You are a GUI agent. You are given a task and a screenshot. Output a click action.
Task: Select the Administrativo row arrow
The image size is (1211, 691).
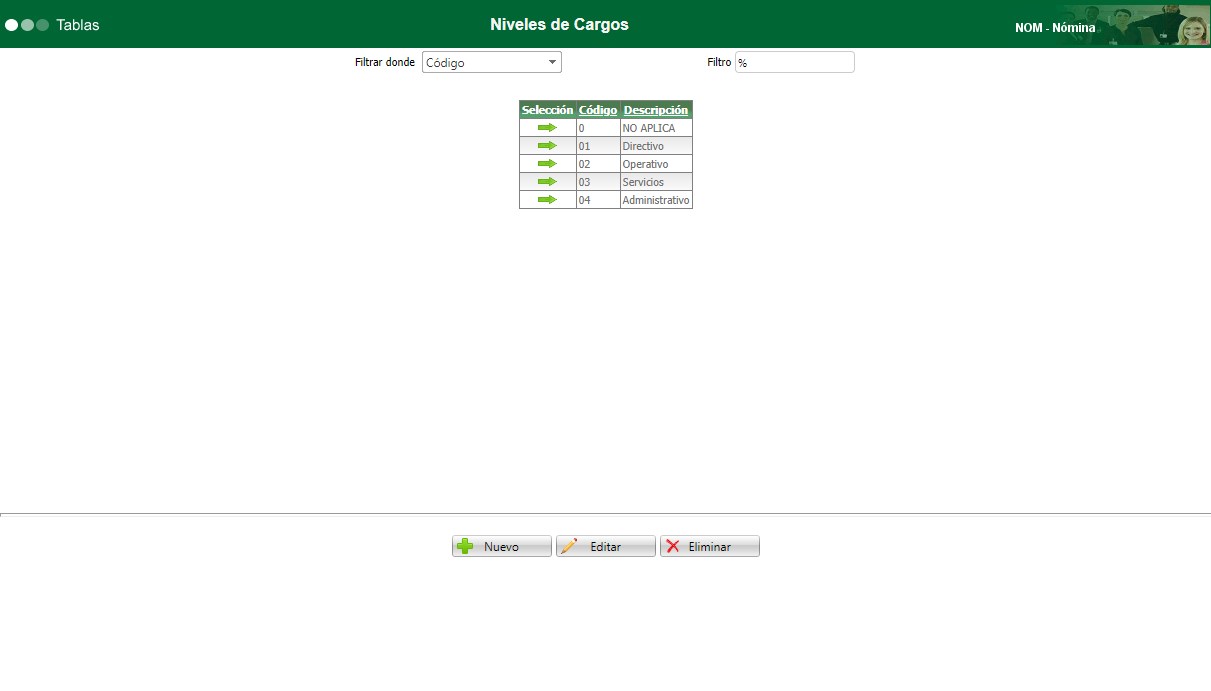(547, 200)
